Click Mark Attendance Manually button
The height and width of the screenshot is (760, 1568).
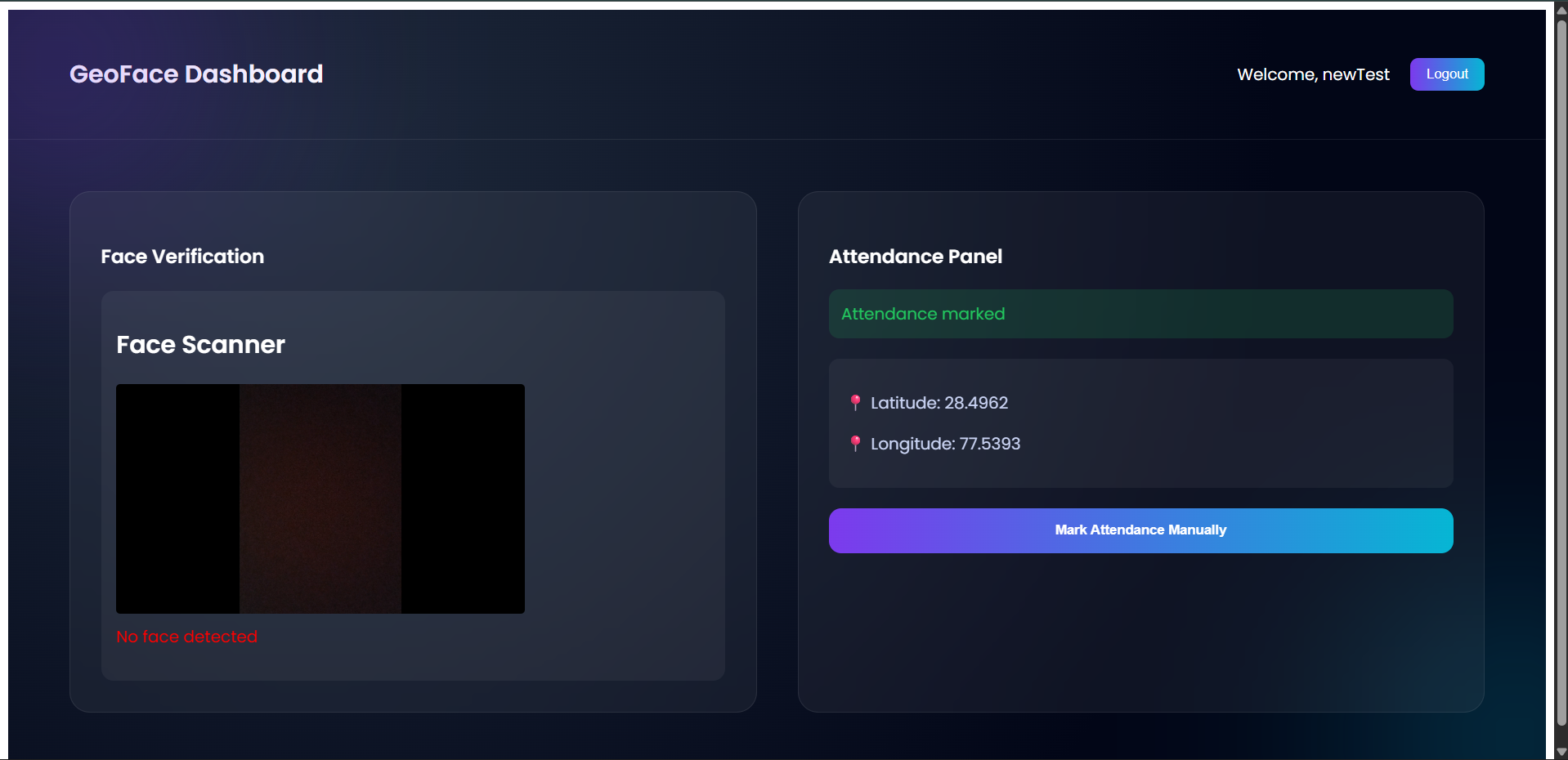(1140, 530)
